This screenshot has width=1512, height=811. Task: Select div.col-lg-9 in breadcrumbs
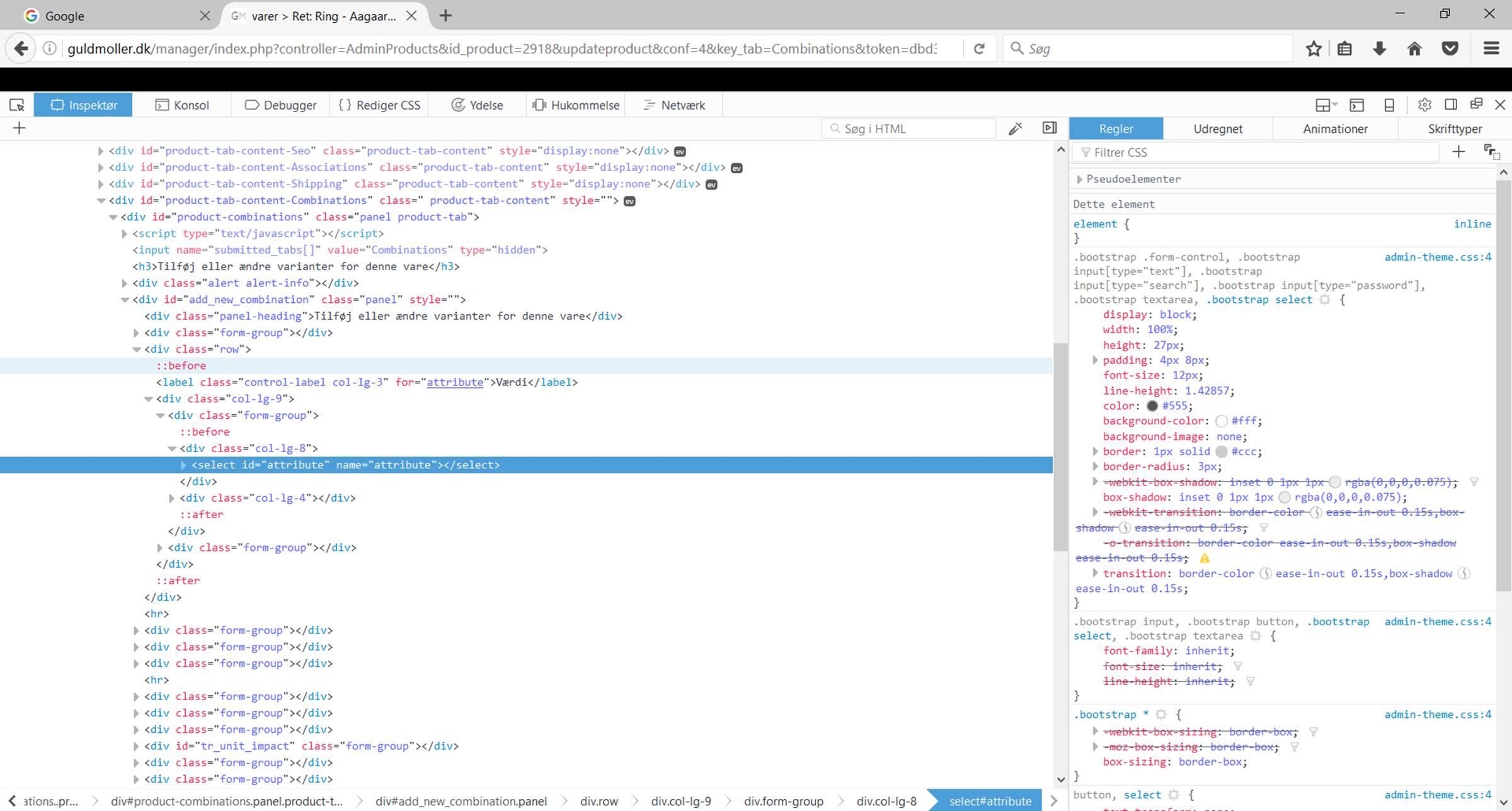coord(680,801)
